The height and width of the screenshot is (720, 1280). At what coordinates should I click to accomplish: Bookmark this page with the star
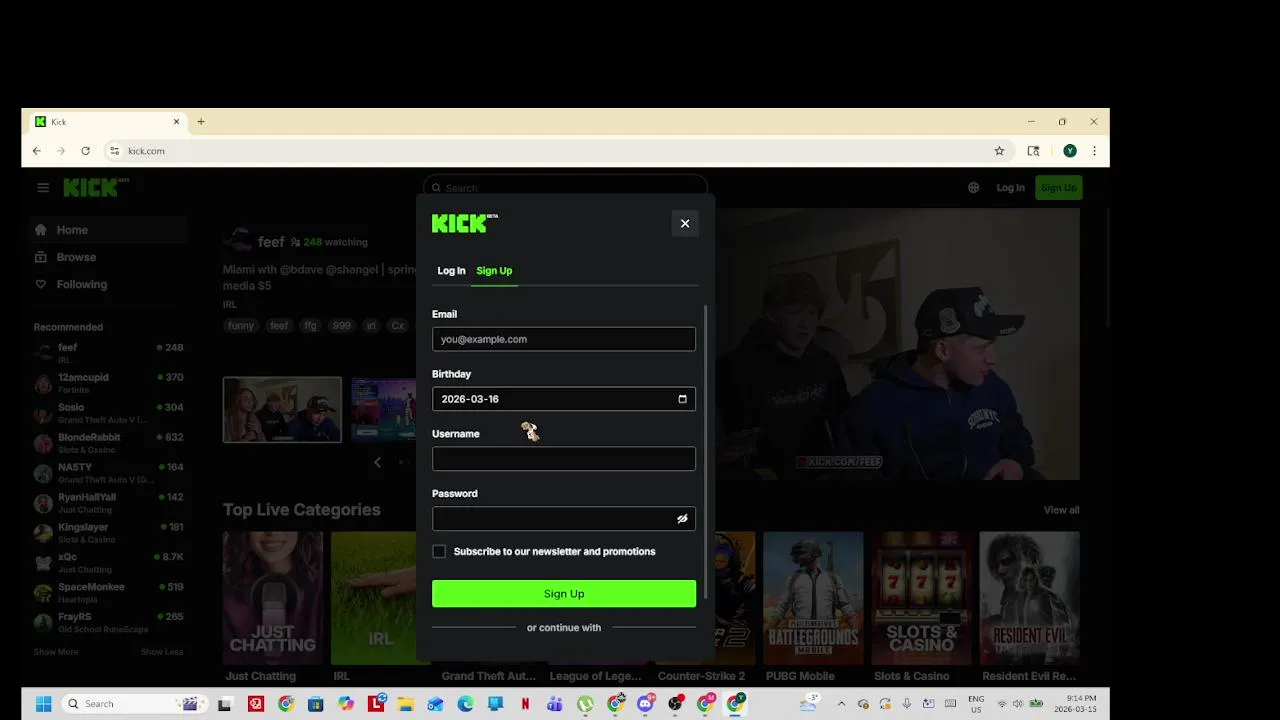coord(999,151)
